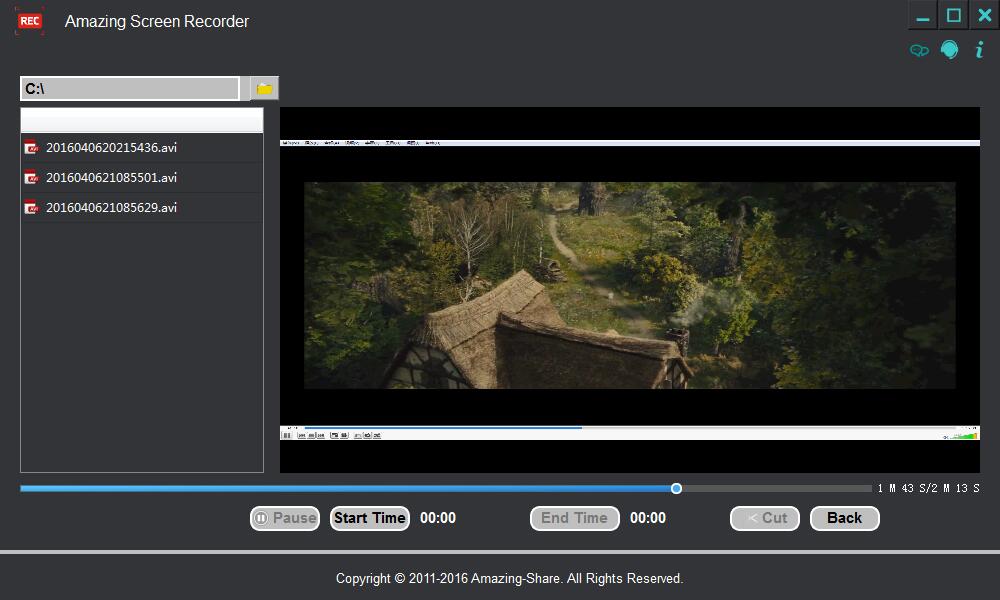Image resolution: width=1000 pixels, height=600 pixels.
Task: Click the C:\ path input field
Action: 130,89
